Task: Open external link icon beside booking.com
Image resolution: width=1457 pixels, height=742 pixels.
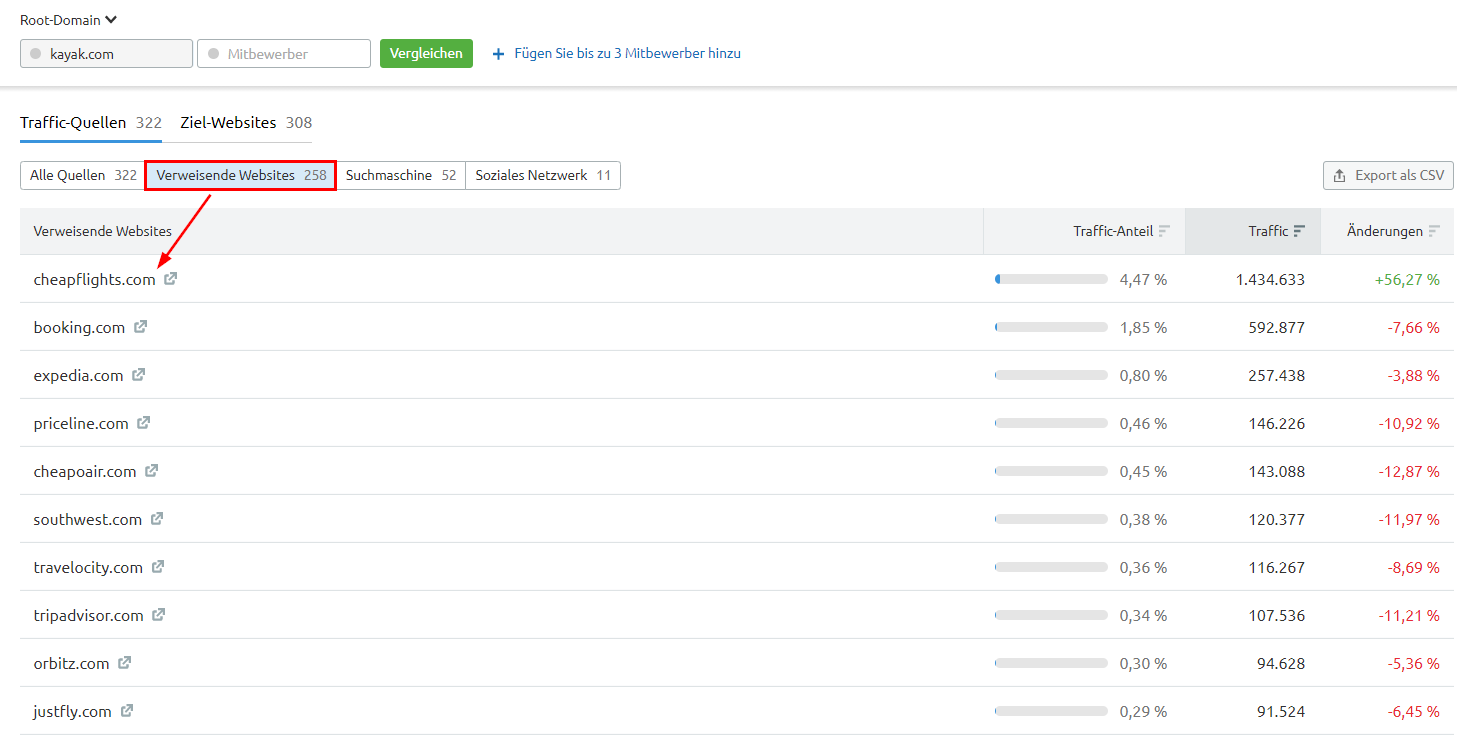Action: pos(141,327)
